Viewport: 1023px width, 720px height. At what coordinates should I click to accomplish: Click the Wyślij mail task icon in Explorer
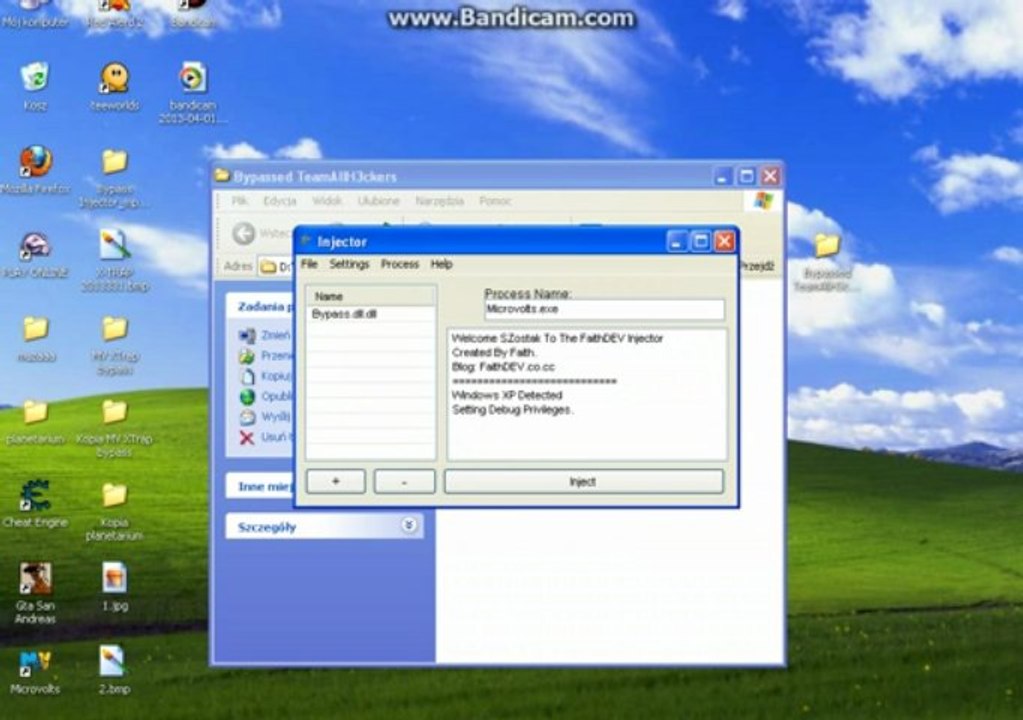[247, 417]
